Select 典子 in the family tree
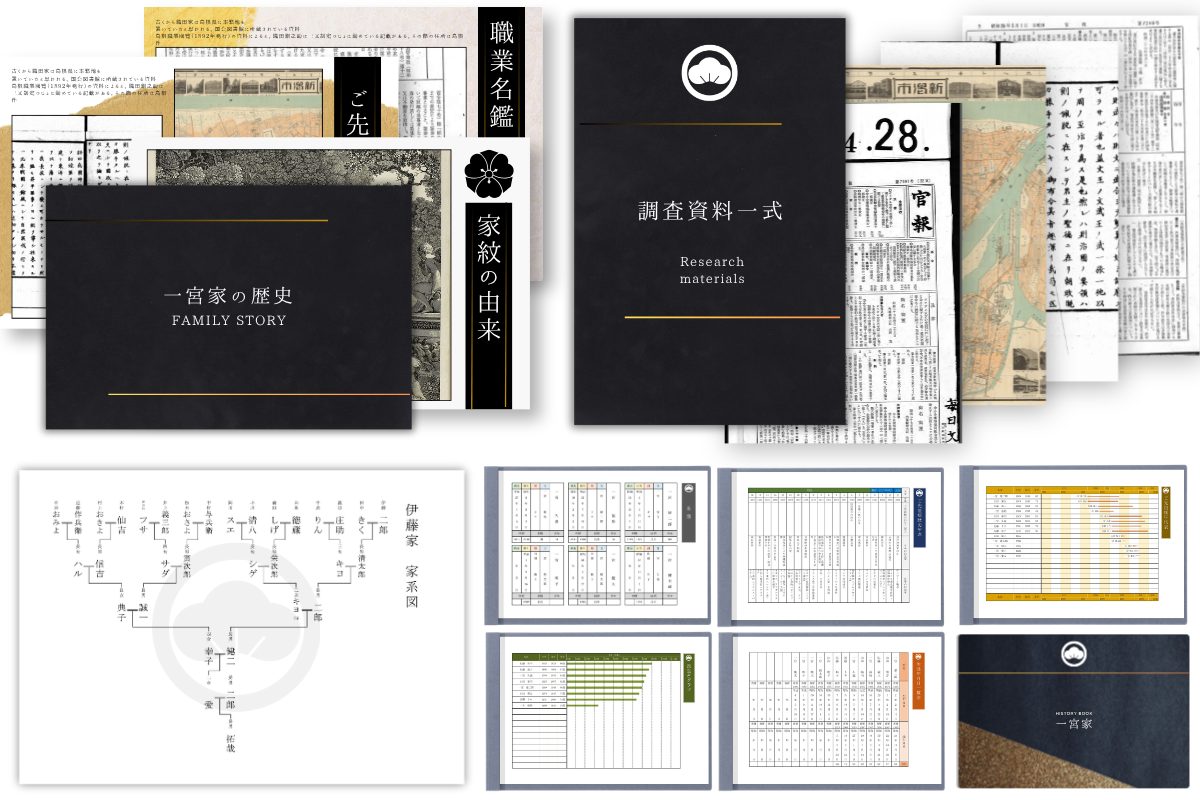This screenshot has width=1200, height=800. tap(121, 612)
